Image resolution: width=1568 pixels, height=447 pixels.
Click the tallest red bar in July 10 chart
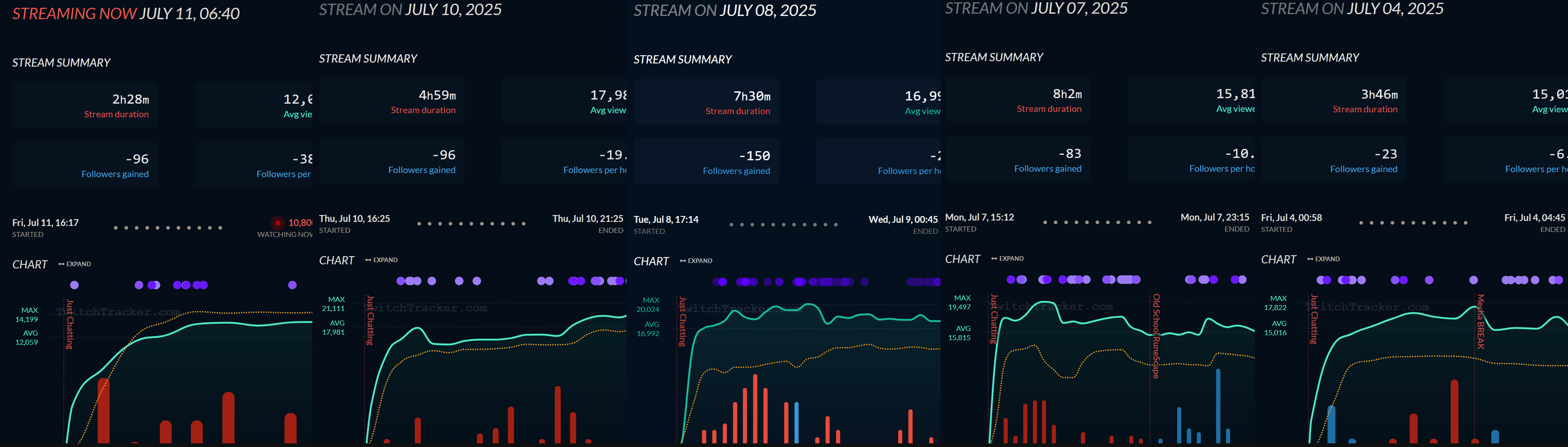point(558,414)
